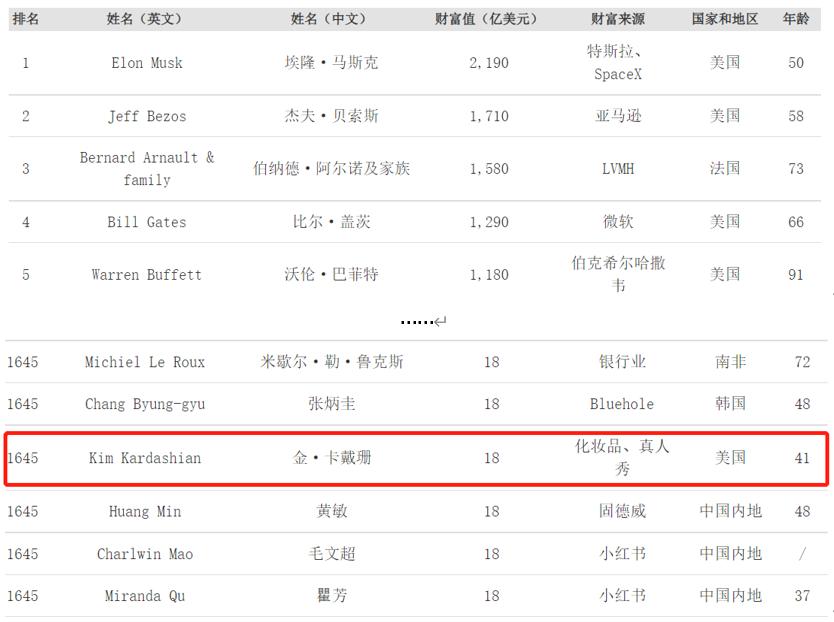Select the Elon Musk name cell
Screen dimensions: 834x622
[147, 63]
